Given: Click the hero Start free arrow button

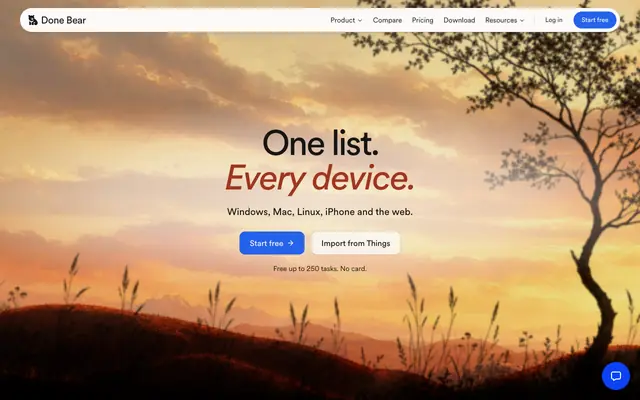Looking at the screenshot, I should point(272,243).
